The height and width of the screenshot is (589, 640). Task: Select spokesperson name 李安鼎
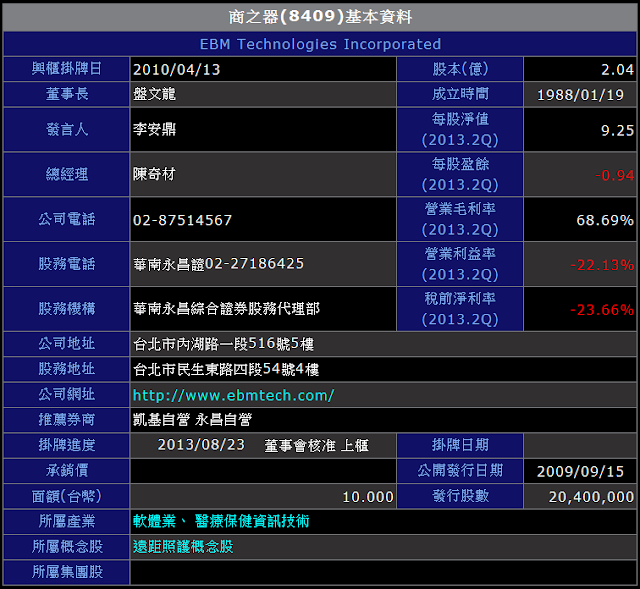(x=154, y=129)
